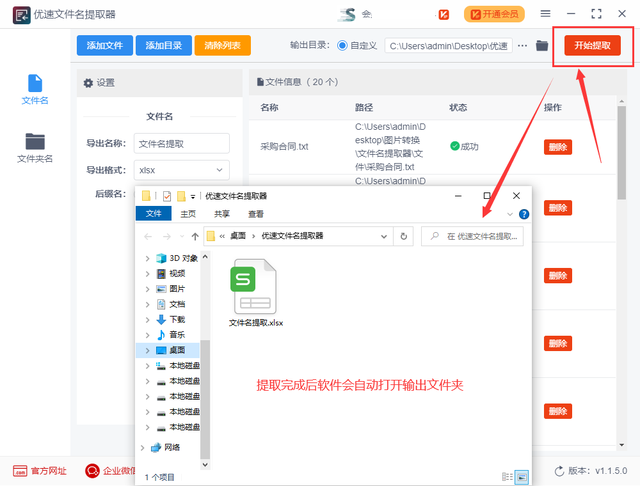Open the Explorer 文件 ribbon tab

(153, 213)
